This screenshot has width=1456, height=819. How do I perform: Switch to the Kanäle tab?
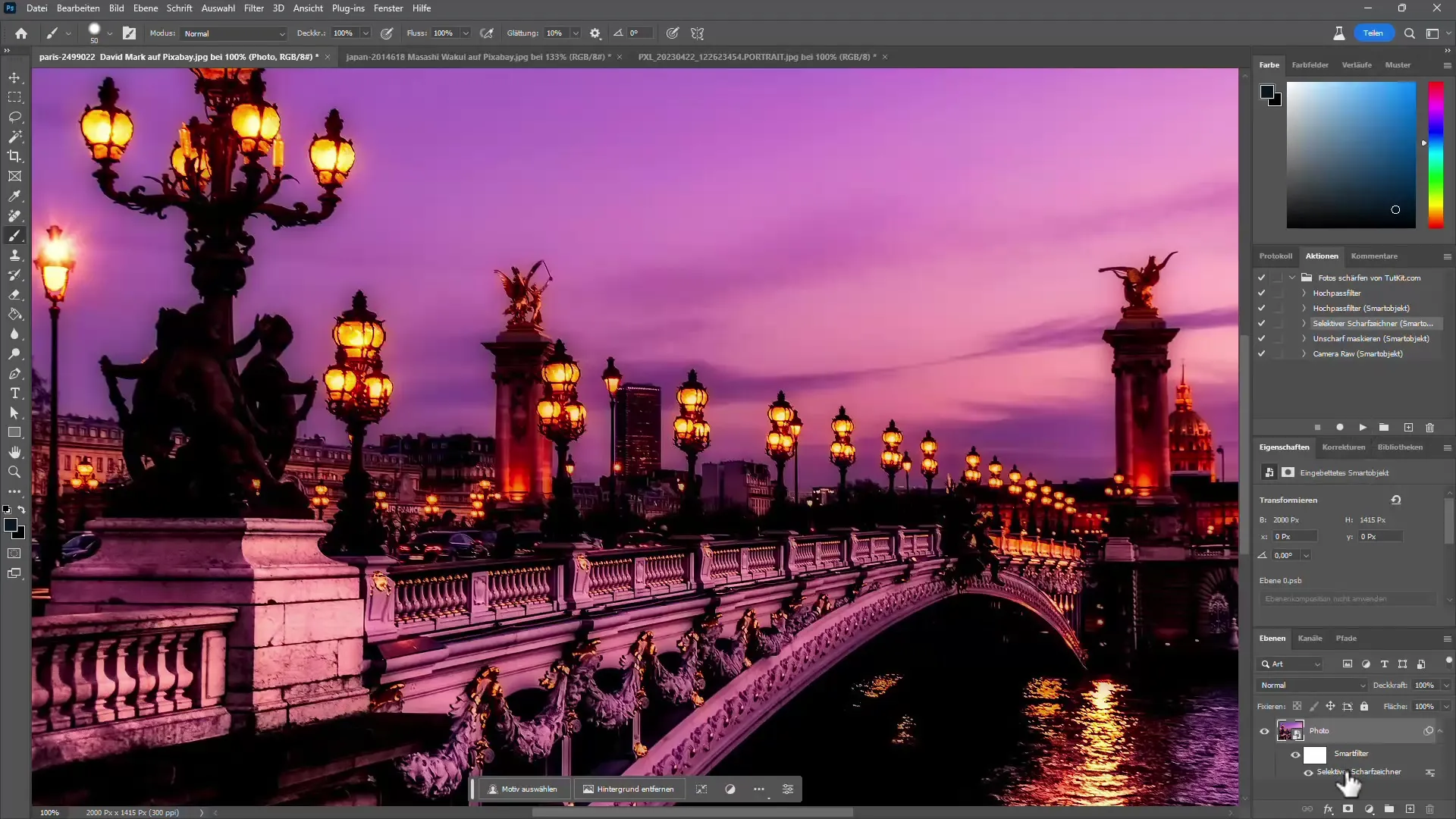coord(1310,638)
